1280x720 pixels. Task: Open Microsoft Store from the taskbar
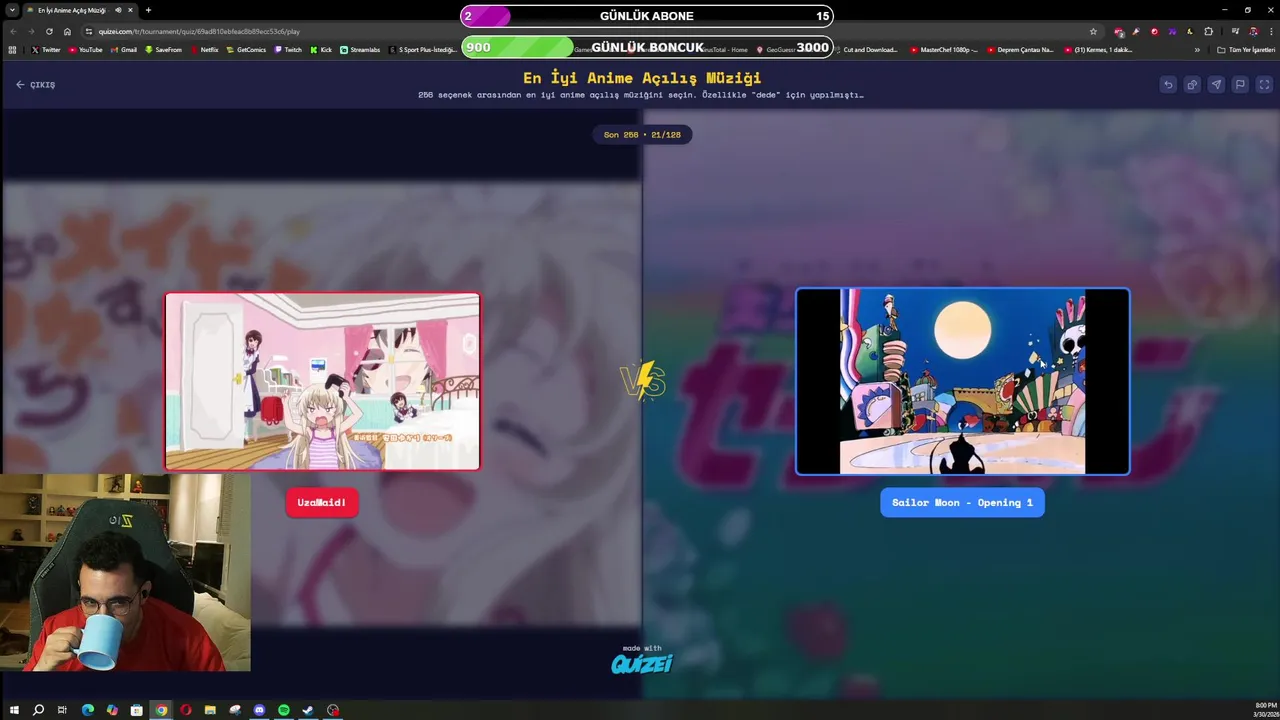pyautogui.click(x=136, y=710)
